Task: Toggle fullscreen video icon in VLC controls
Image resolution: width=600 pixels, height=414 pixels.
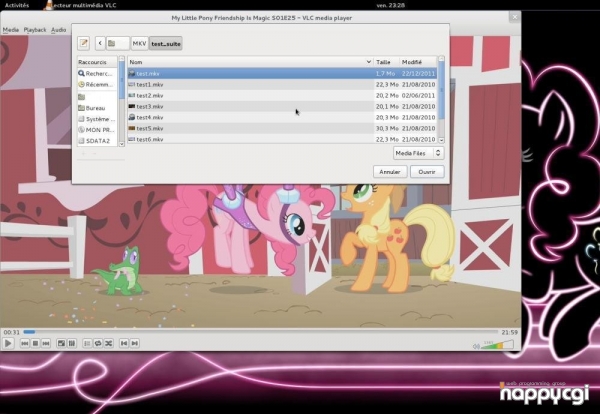Action: point(61,344)
